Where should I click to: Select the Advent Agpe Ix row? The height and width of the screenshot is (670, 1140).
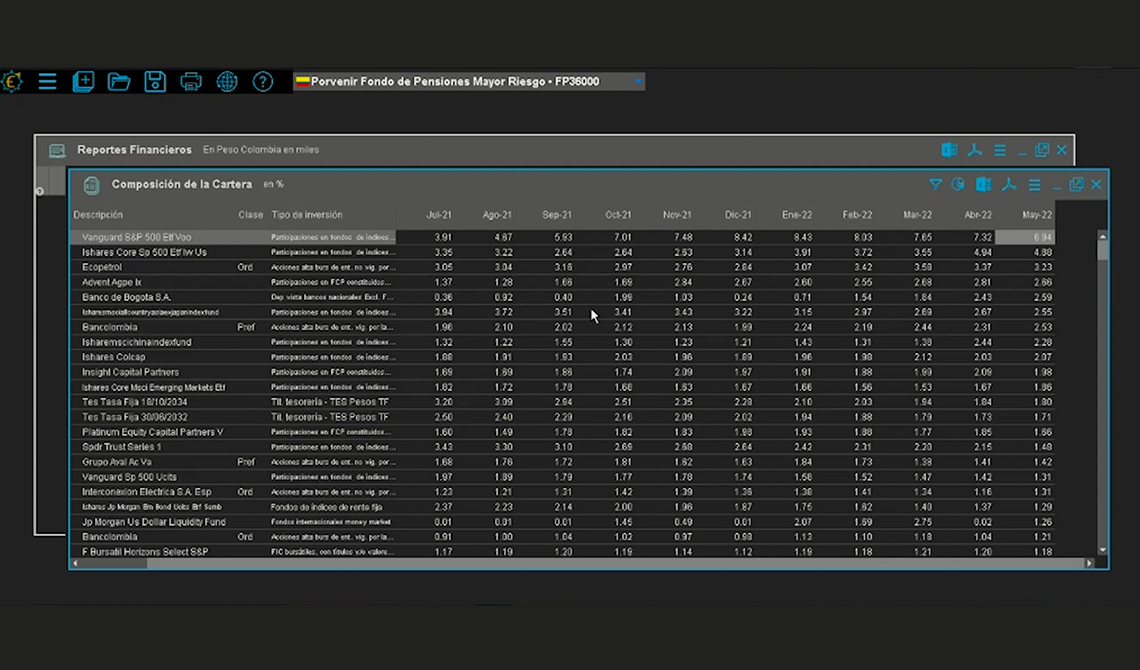(x=562, y=282)
